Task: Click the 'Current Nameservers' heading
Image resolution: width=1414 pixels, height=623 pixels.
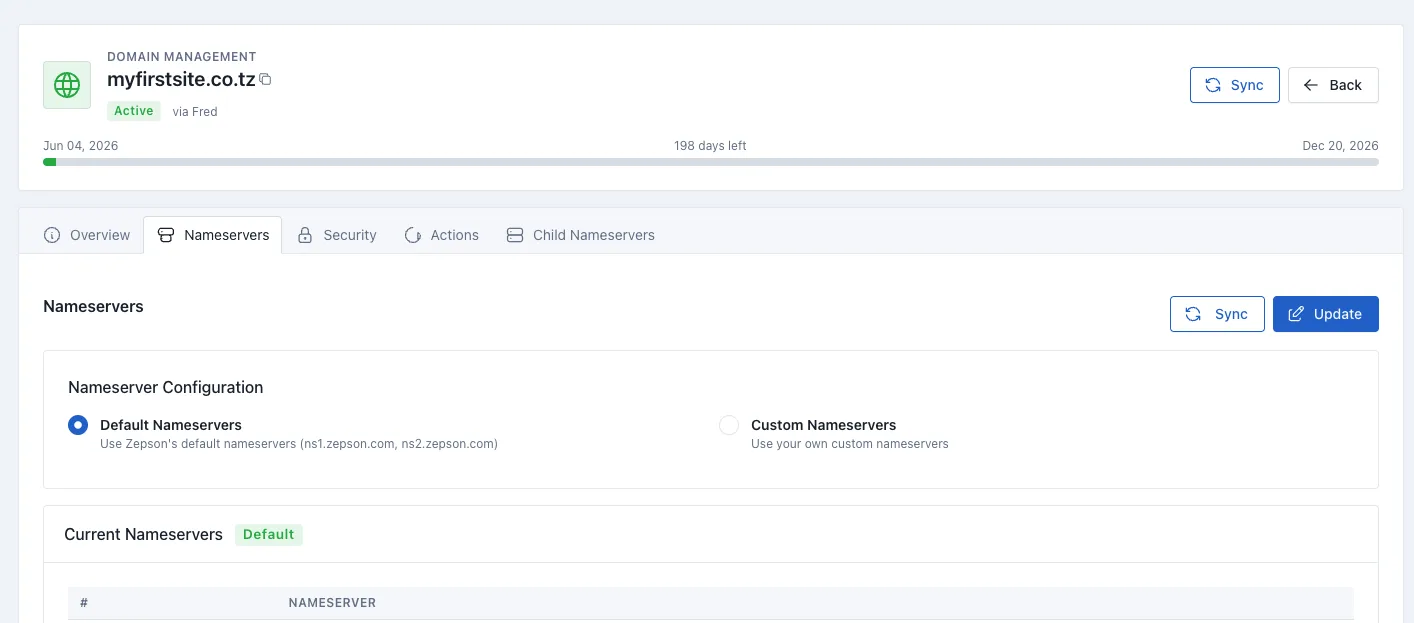Action: click(x=143, y=534)
